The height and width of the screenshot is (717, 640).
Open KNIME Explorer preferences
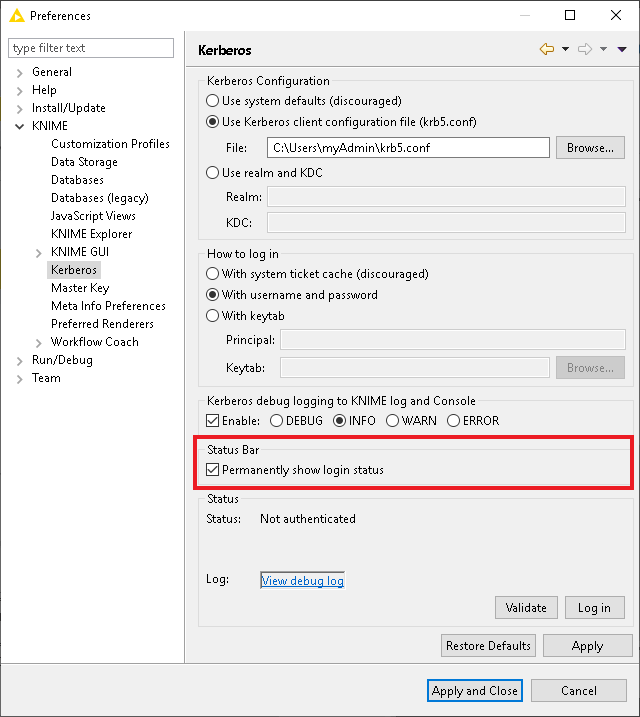click(x=91, y=234)
